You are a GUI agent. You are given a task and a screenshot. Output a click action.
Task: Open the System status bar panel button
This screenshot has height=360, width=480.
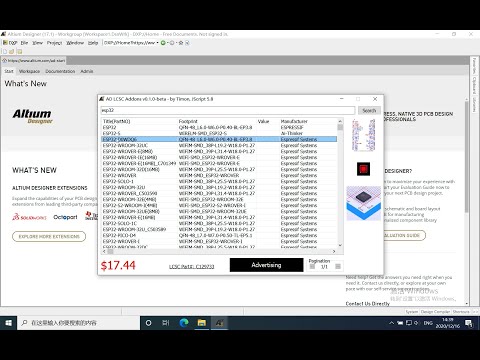tap(412, 312)
